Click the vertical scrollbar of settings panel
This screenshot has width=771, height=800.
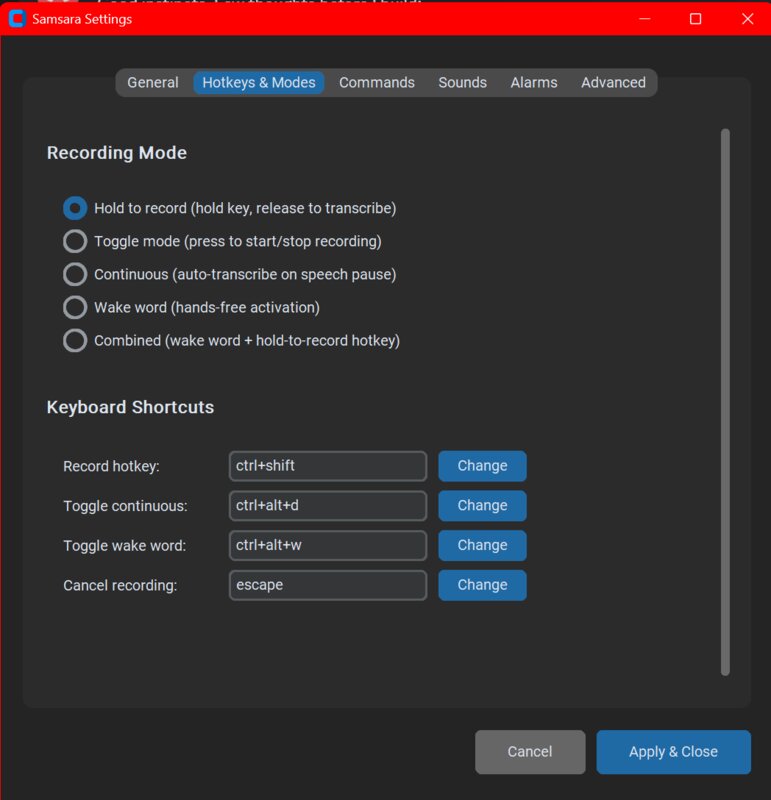[725, 402]
